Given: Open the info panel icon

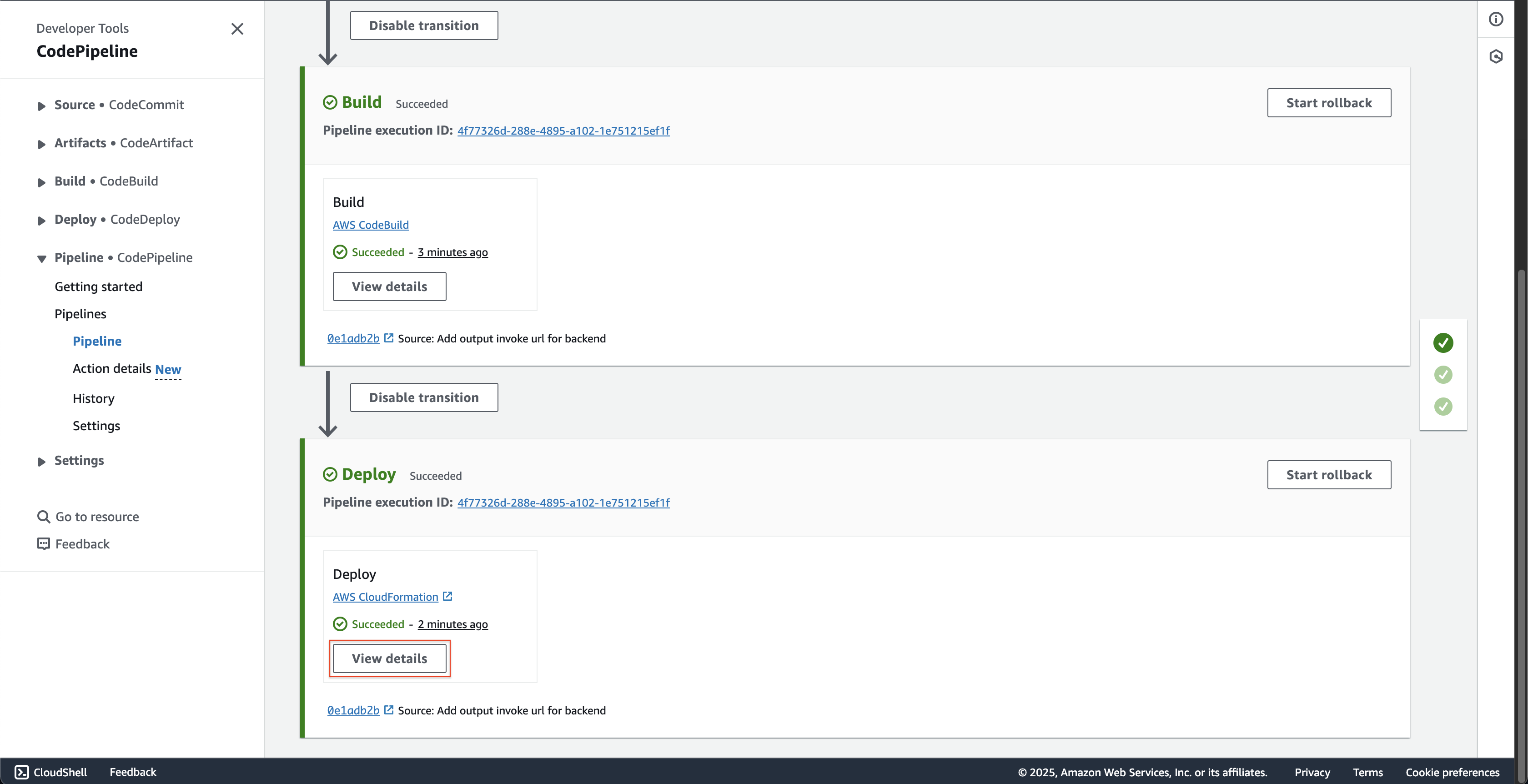Looking at the screenshot, I should [x=1496, y=19].
